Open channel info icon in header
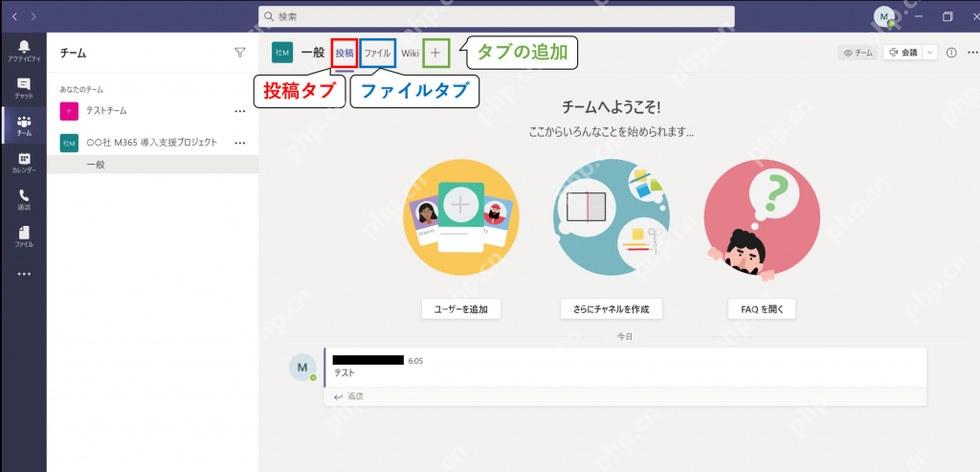This screenshot has width=980, height=472. coord(951,53)
